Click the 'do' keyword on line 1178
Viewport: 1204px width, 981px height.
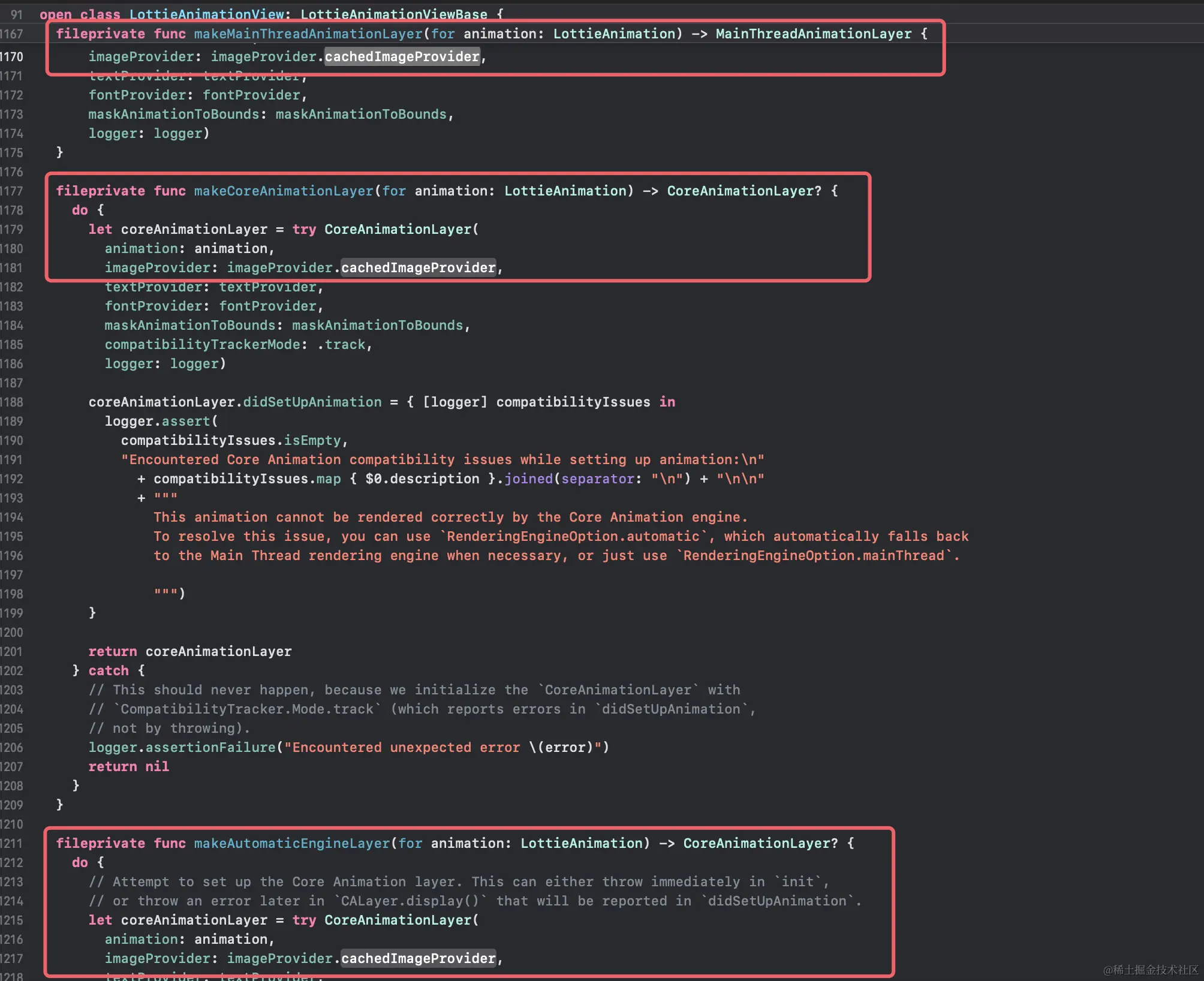point(80,210)
